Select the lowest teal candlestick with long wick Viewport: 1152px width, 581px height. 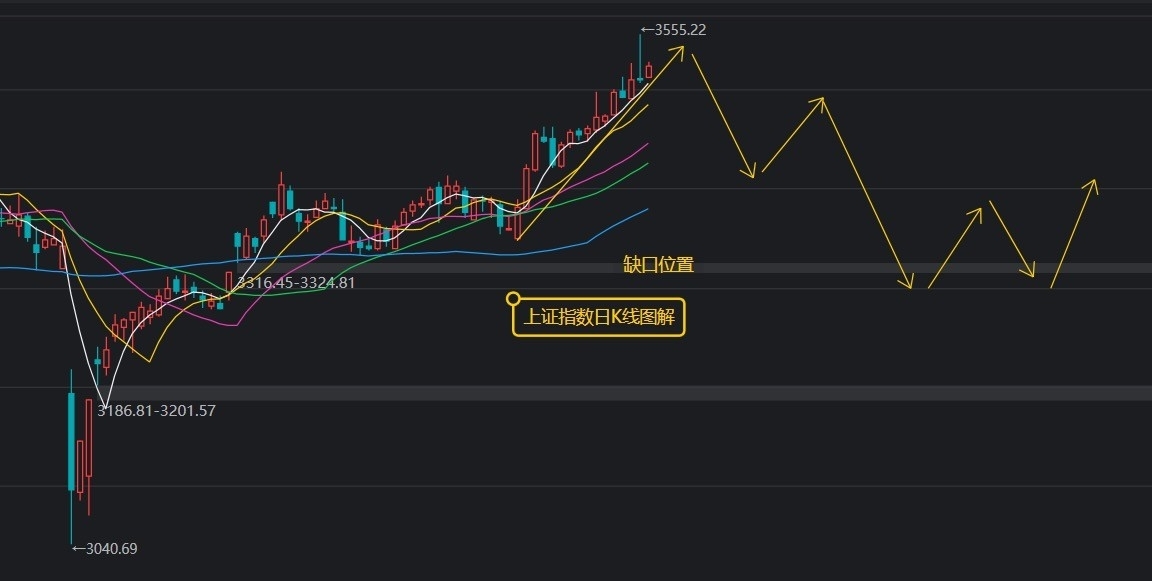tap(71, 455)
